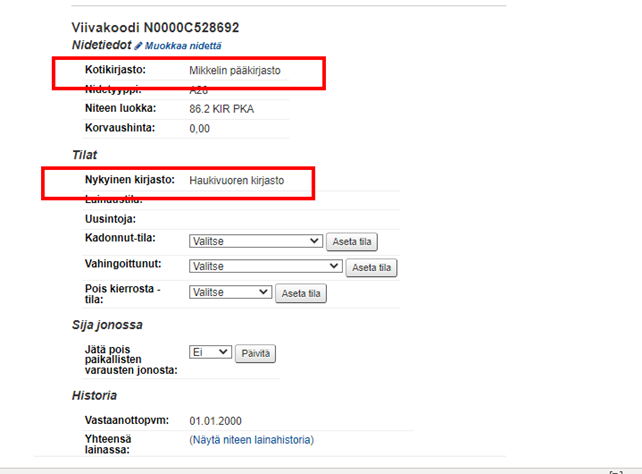642x474 pixels.
Task: Click the date 01.01.2000
Action: pos(215,421)
